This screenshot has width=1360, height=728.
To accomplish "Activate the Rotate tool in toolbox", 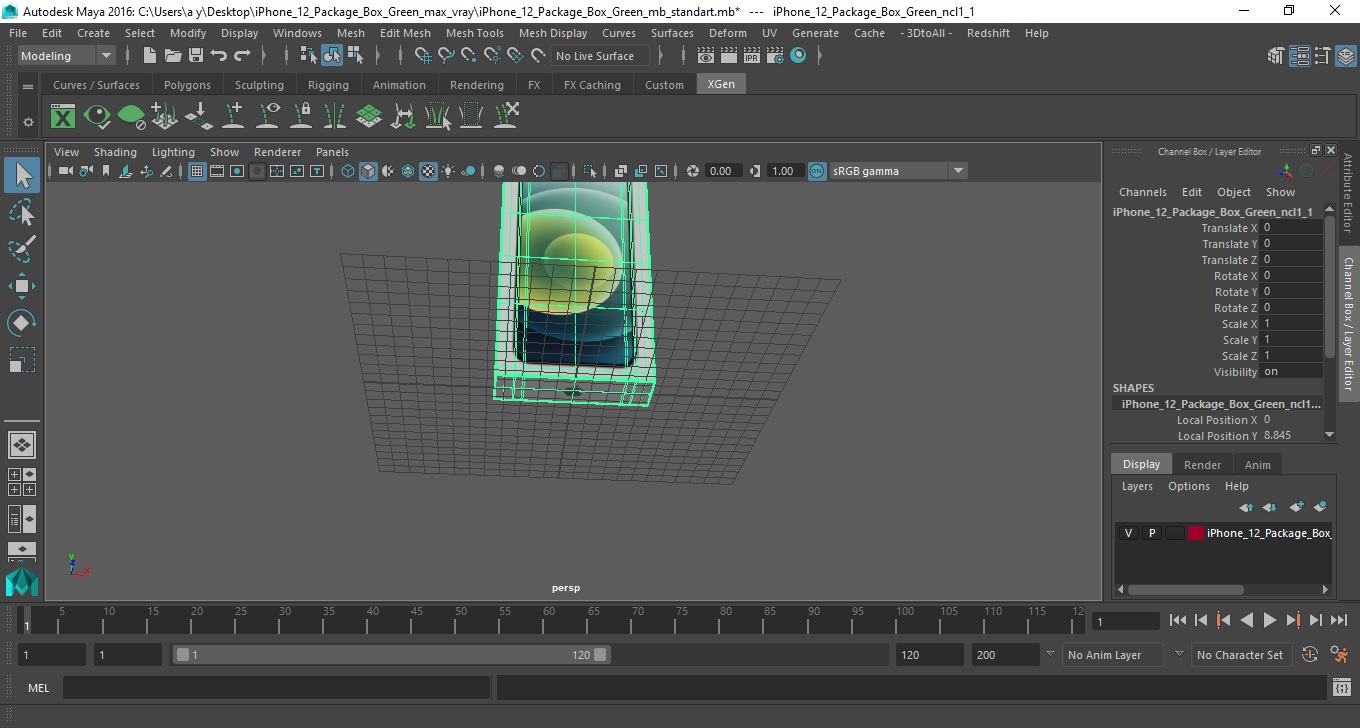I will pos(22,322).
